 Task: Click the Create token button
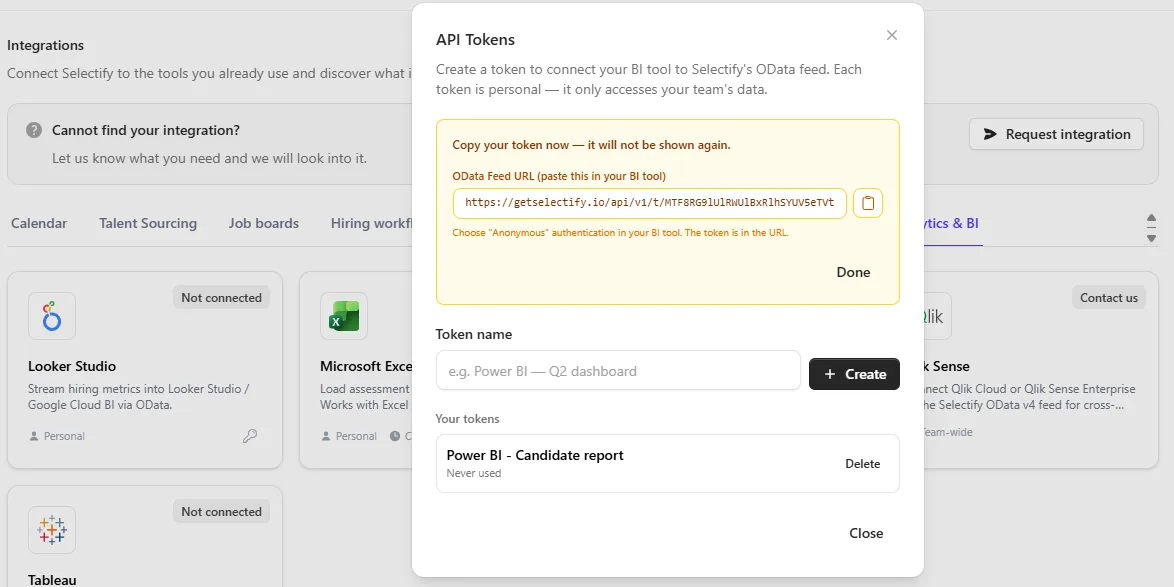pyautogui.click(x=854, y=374)
